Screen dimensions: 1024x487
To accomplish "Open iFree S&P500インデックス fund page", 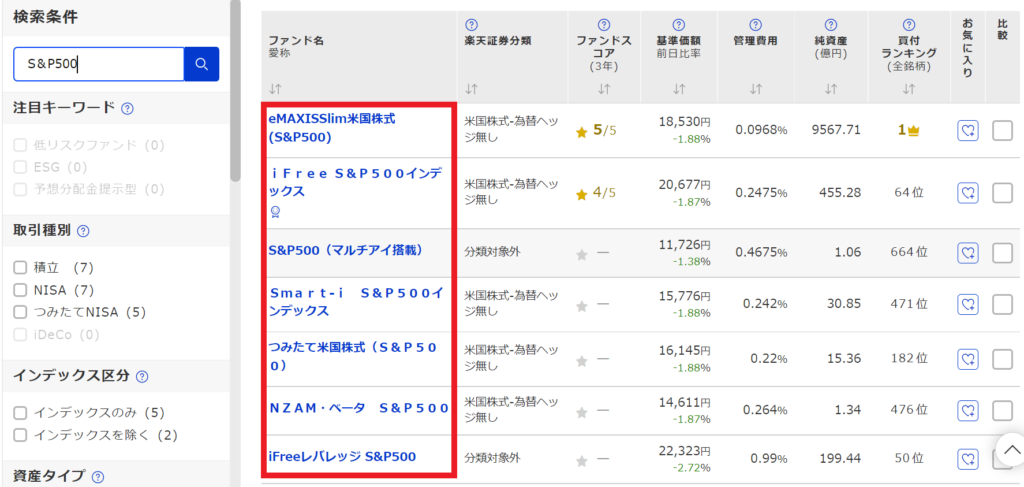I will [357, 182].
